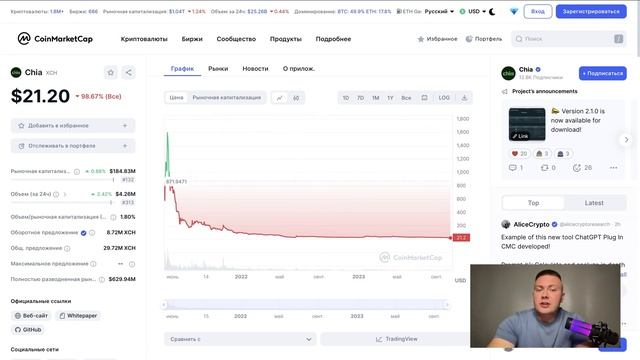The image size is (640, 360).
Task: Download chart data icon
Action: coord(464,98)
